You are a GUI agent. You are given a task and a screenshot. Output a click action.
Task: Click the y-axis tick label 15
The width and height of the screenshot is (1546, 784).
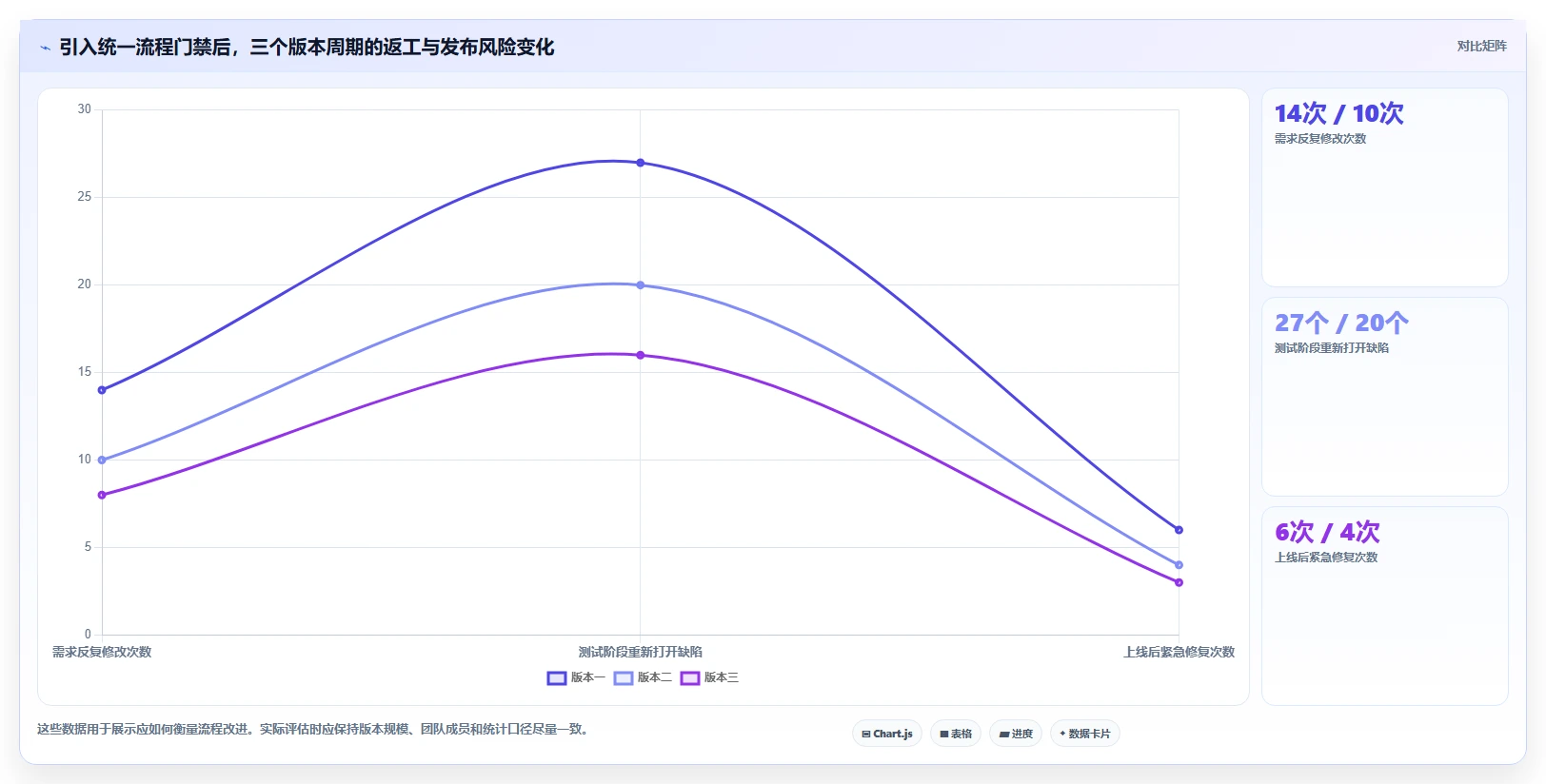(x=85, y=372)
